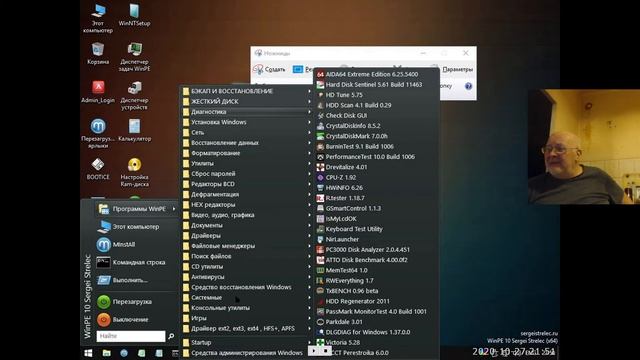Open Файловые менеджеры menu entry

click(247, 246)
